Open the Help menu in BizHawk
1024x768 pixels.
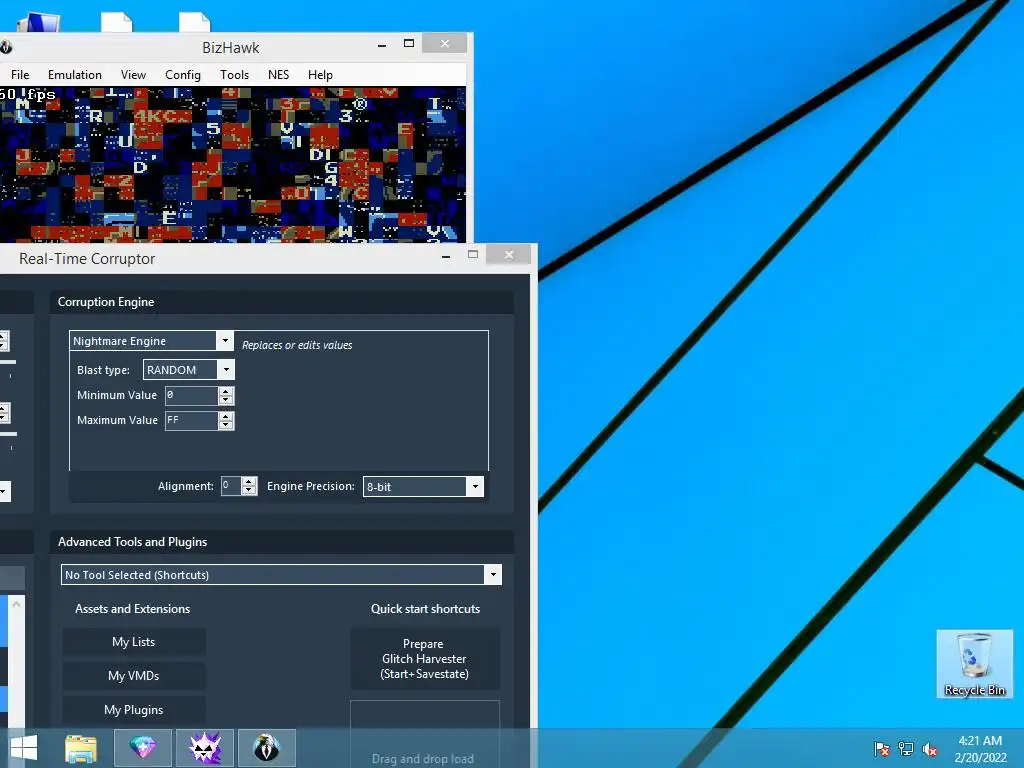click(x=320, y=74)
